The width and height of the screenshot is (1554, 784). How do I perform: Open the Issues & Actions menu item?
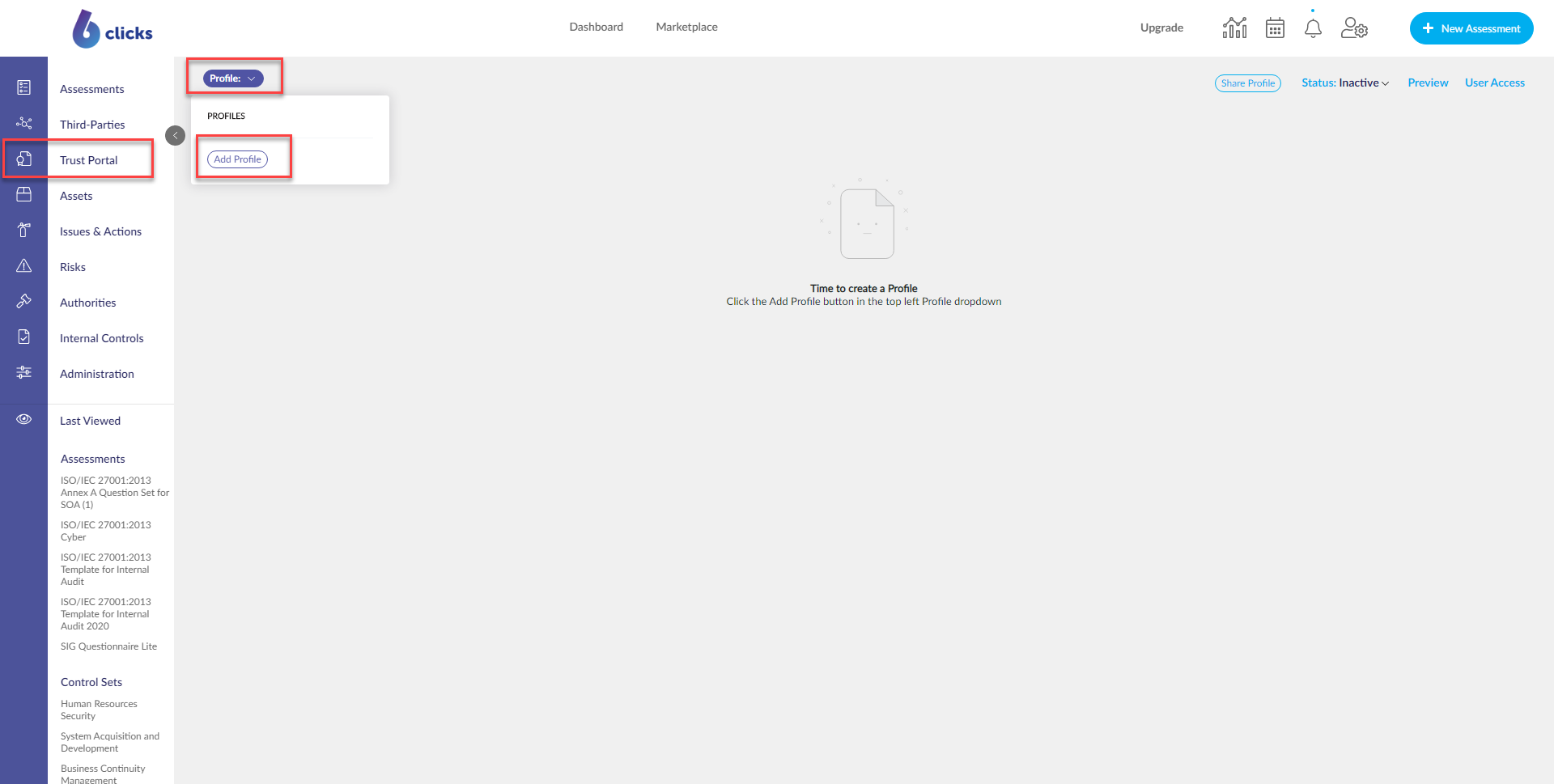[x=100, y=231]
